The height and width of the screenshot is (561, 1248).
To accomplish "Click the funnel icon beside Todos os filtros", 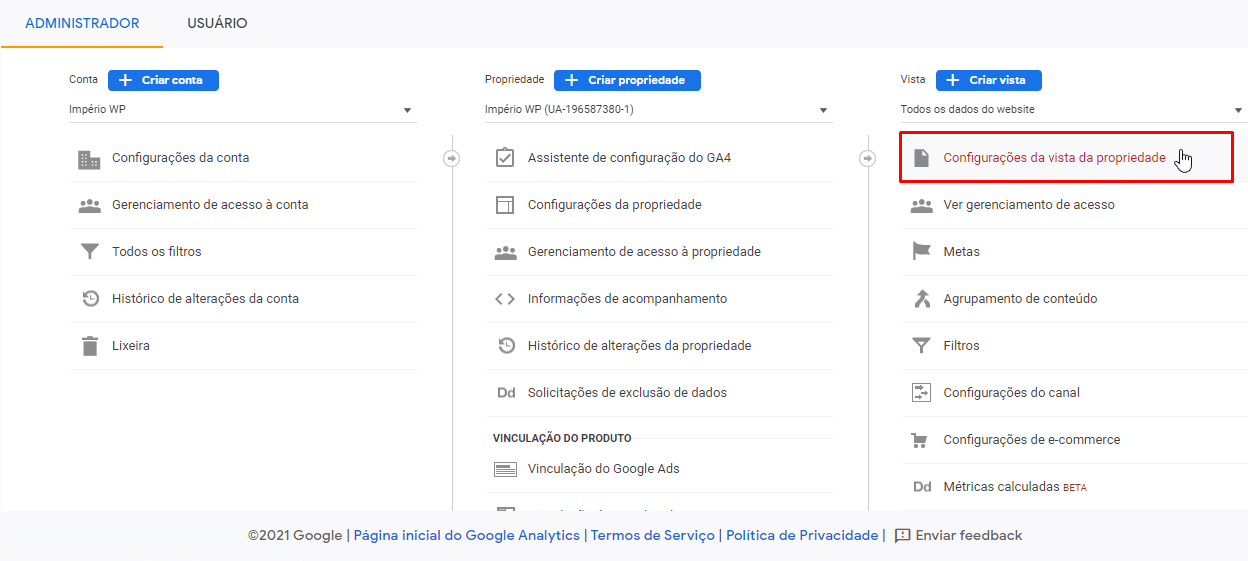I will pyautogui.click(x=90, y=252).
